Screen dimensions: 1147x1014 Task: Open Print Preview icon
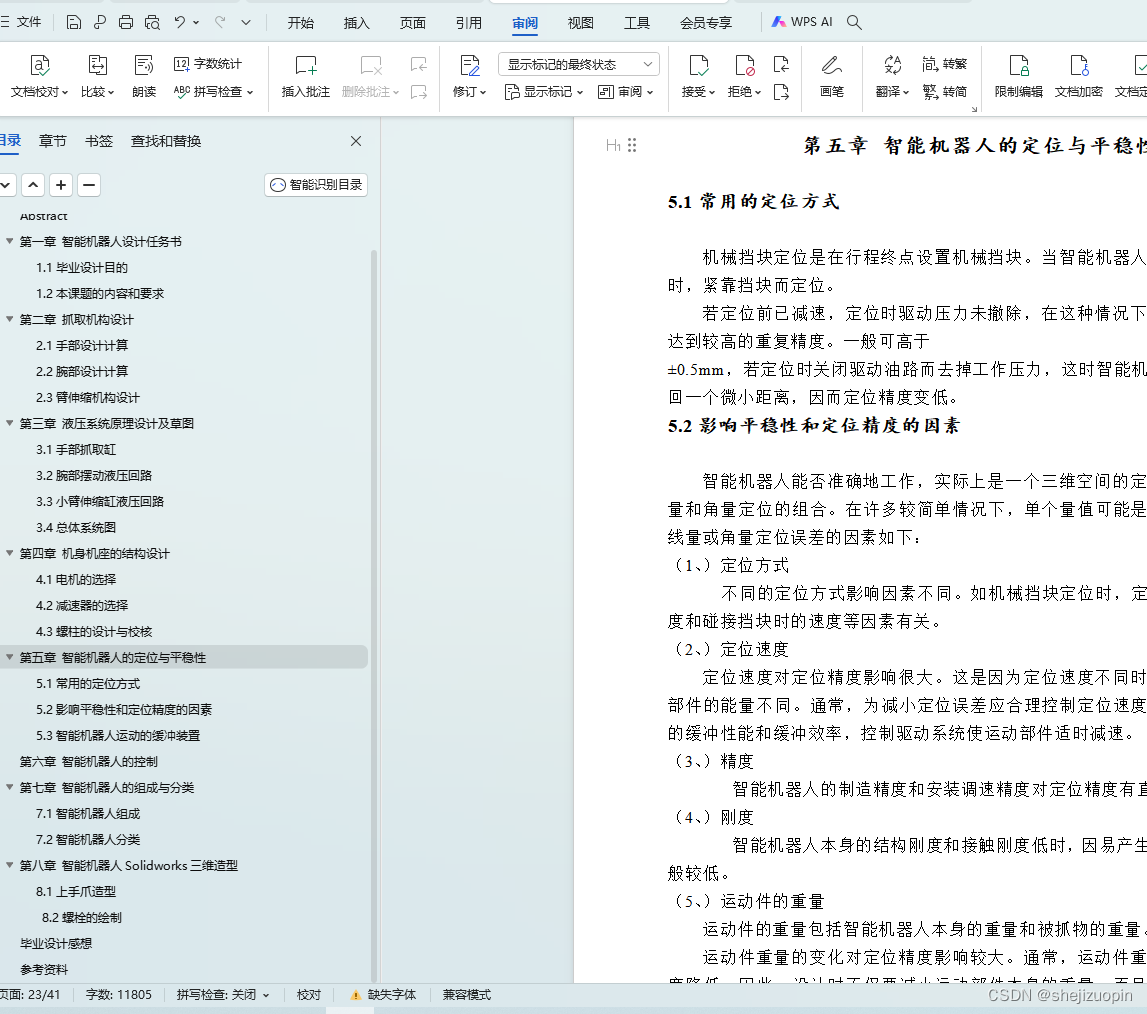(x=152, y=23)
